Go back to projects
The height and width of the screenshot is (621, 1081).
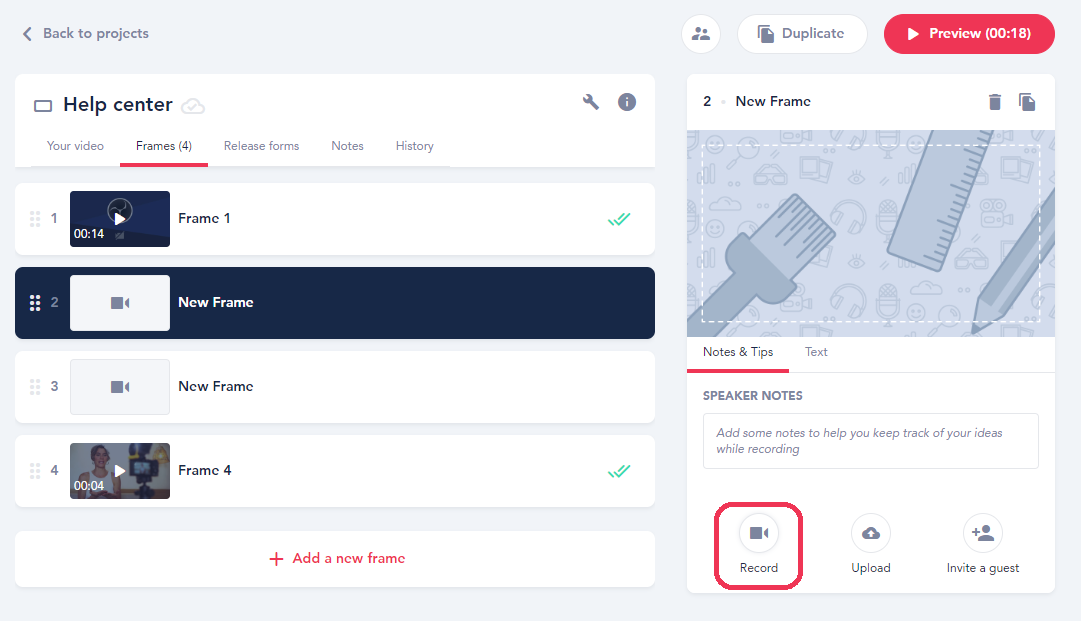coord(85,34)
